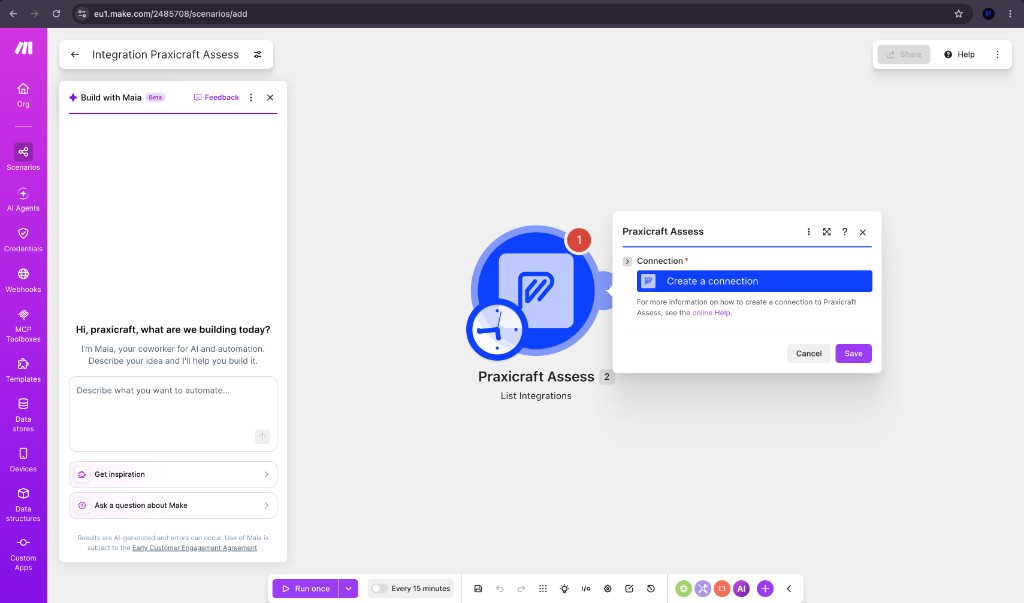The height and width of the screenshot is (603, 1024).
Task: Open the Make logo home
Action: pos(24,48)
